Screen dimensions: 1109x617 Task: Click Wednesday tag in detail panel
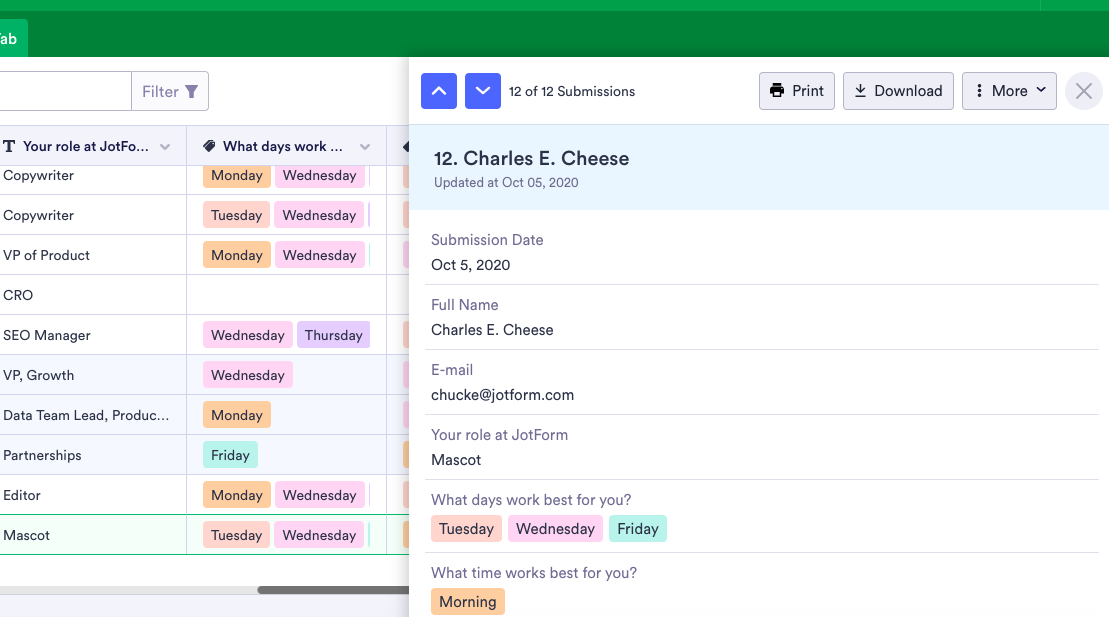click(x=555, y=529)
